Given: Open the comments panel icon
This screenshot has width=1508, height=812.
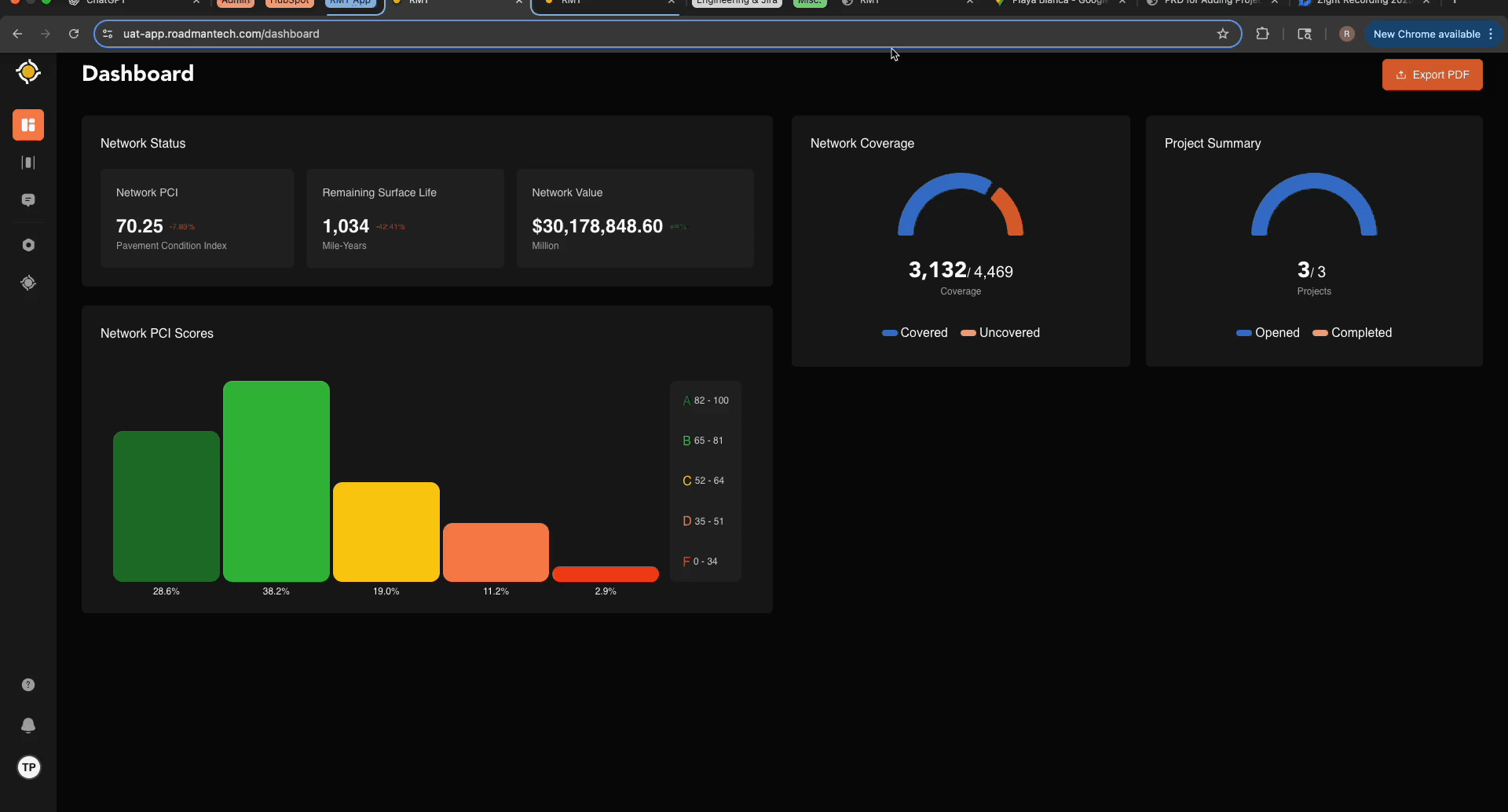Looking at the screenshot, I should point(28,200).
